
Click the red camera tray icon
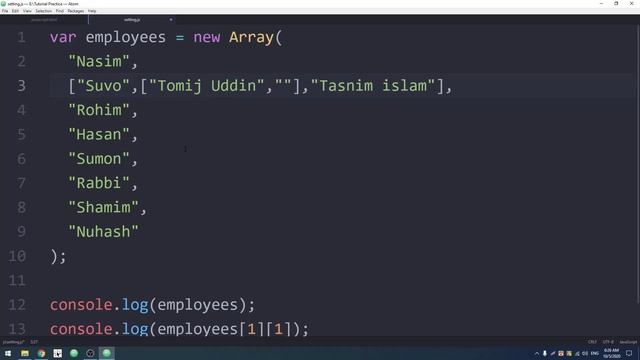[x=561, y=353]
